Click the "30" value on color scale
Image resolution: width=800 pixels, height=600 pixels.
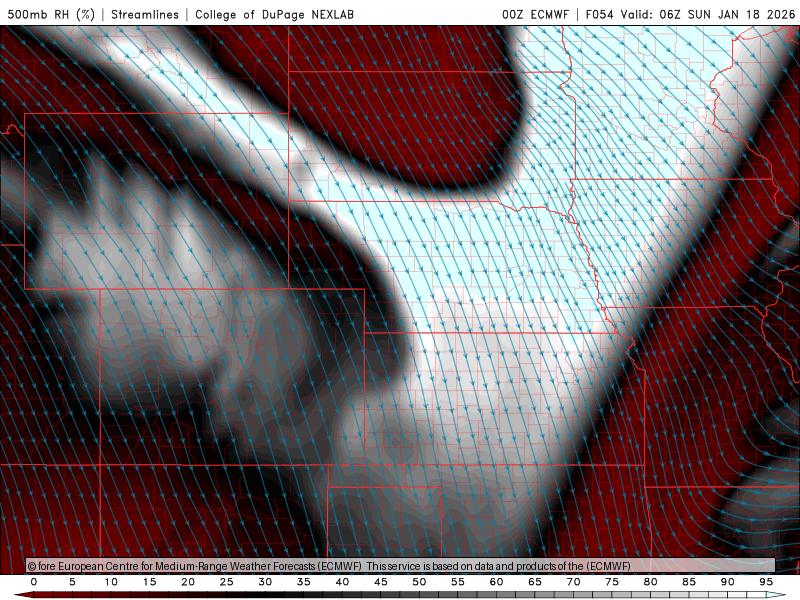coord(265,582)
